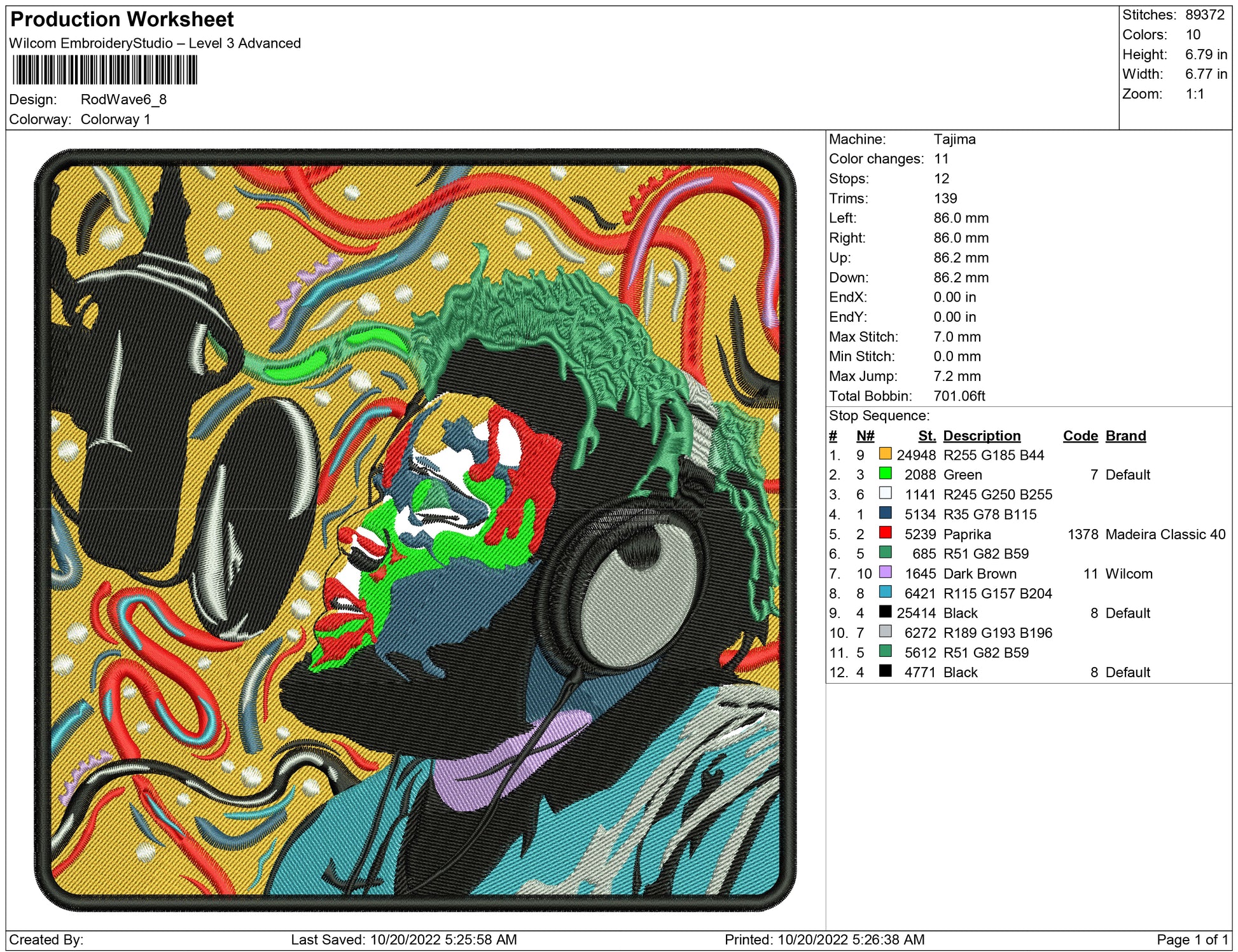Click the Code column header
This screenshot has width=1238, height=952.
(1080, 436)
